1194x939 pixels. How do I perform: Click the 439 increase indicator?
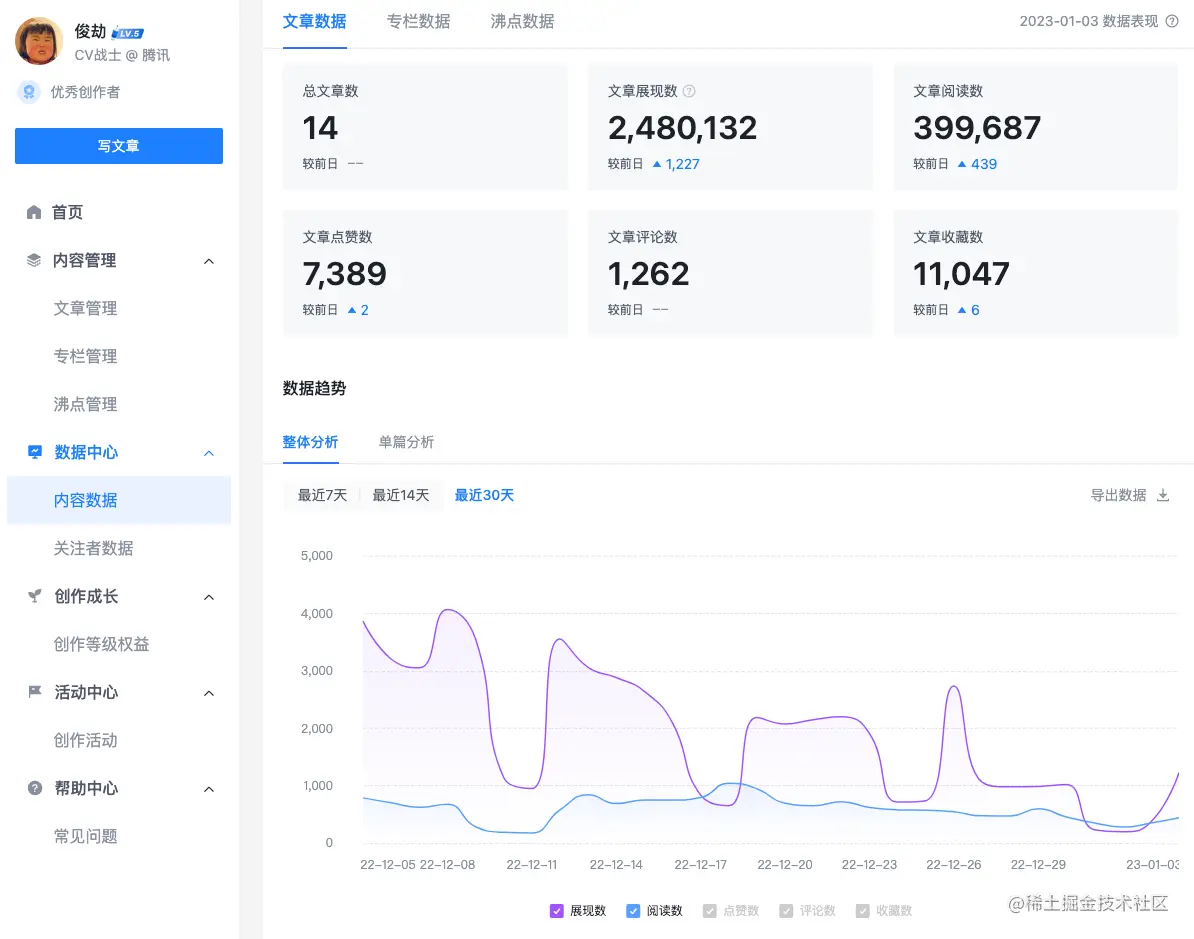(x=977, y=164)
